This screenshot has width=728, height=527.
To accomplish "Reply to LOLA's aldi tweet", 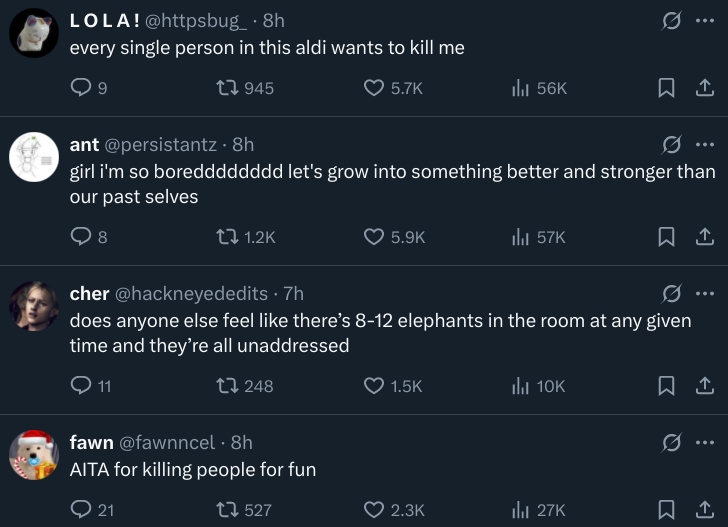I will (x=81, y=88).
